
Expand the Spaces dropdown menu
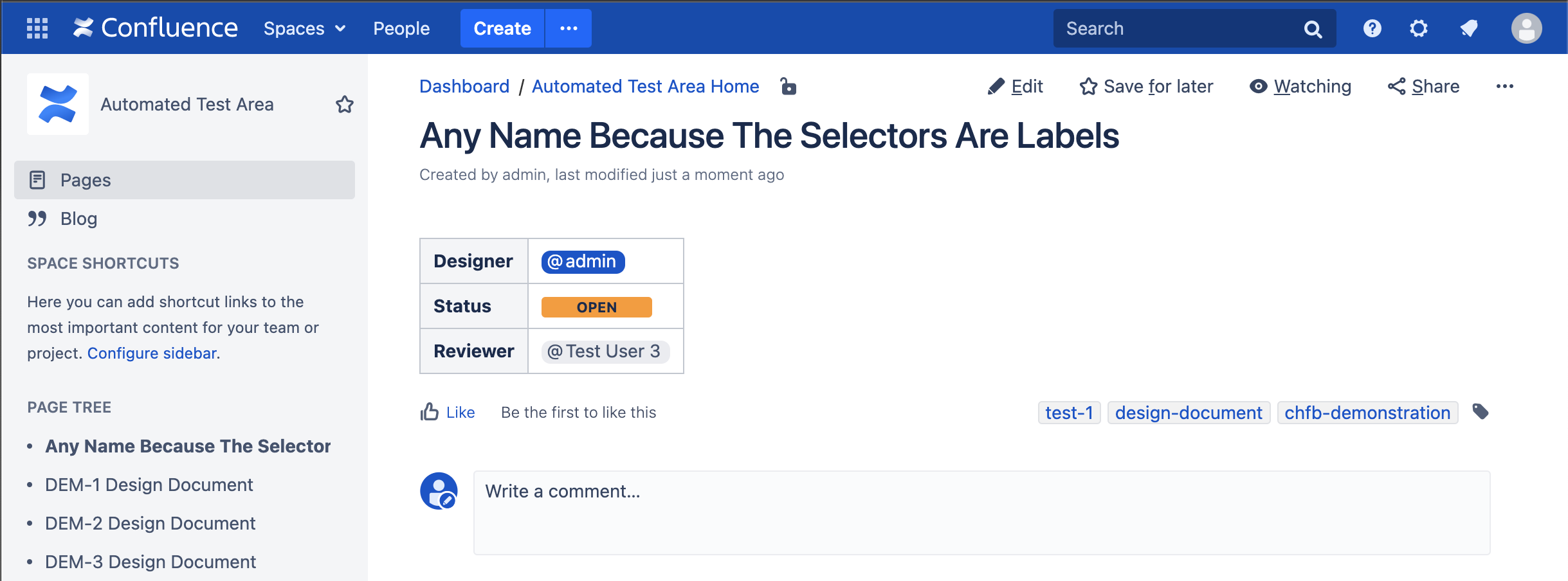click(305, 28)
